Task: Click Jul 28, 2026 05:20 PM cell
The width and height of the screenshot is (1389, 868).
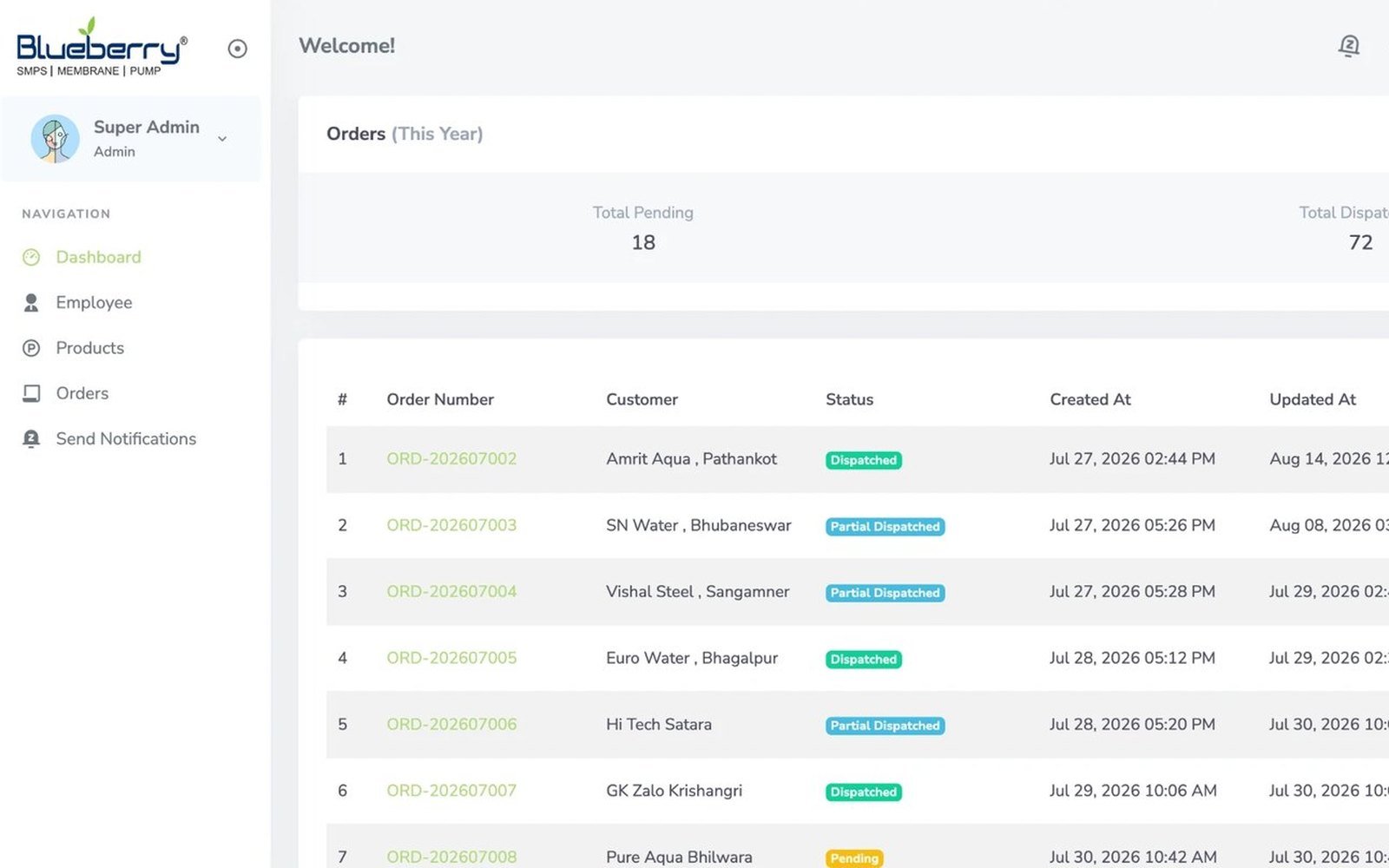Action: tap(1132, 724)
